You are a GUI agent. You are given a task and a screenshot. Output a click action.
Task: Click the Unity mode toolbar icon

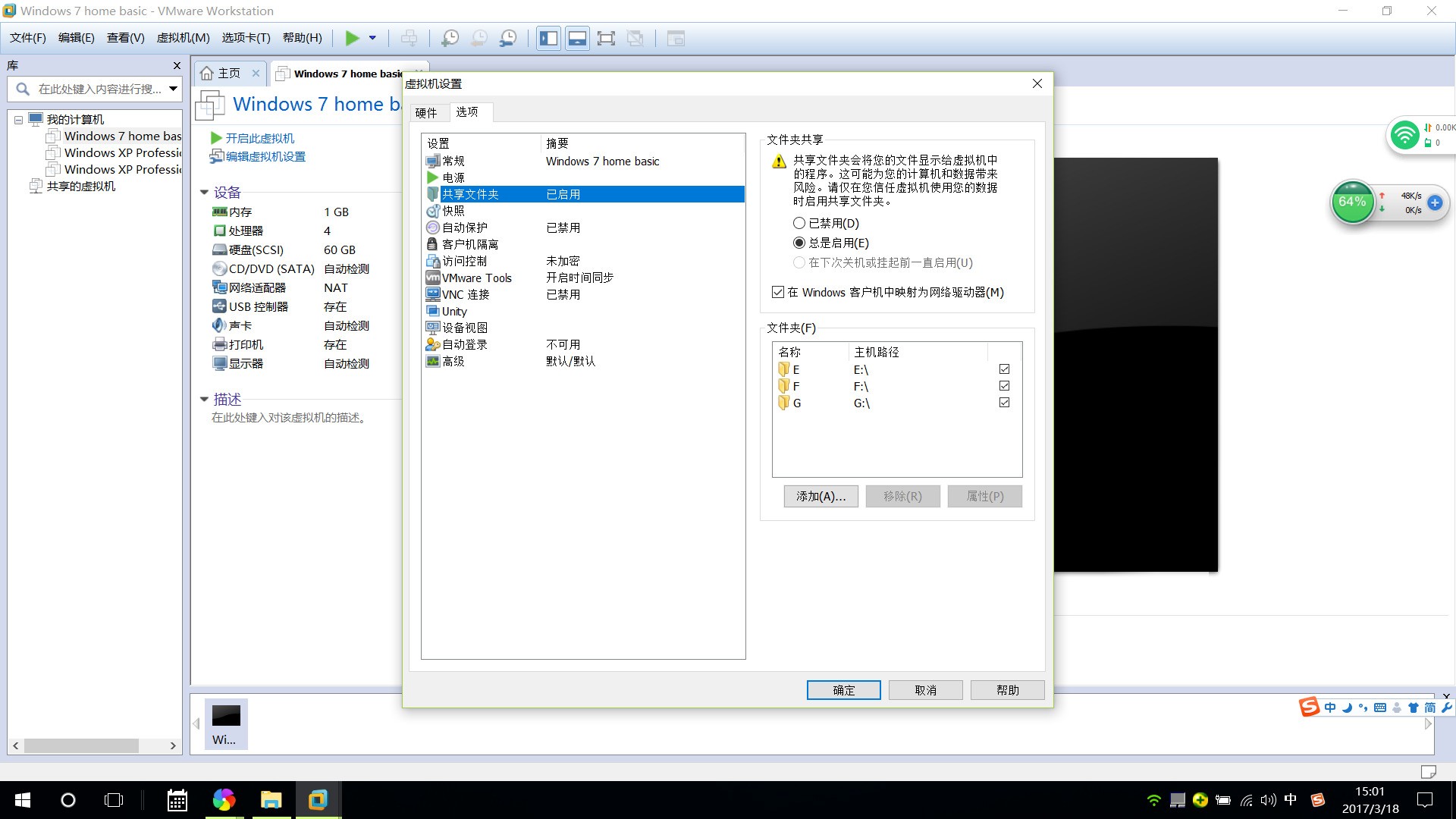click(635, 38)
